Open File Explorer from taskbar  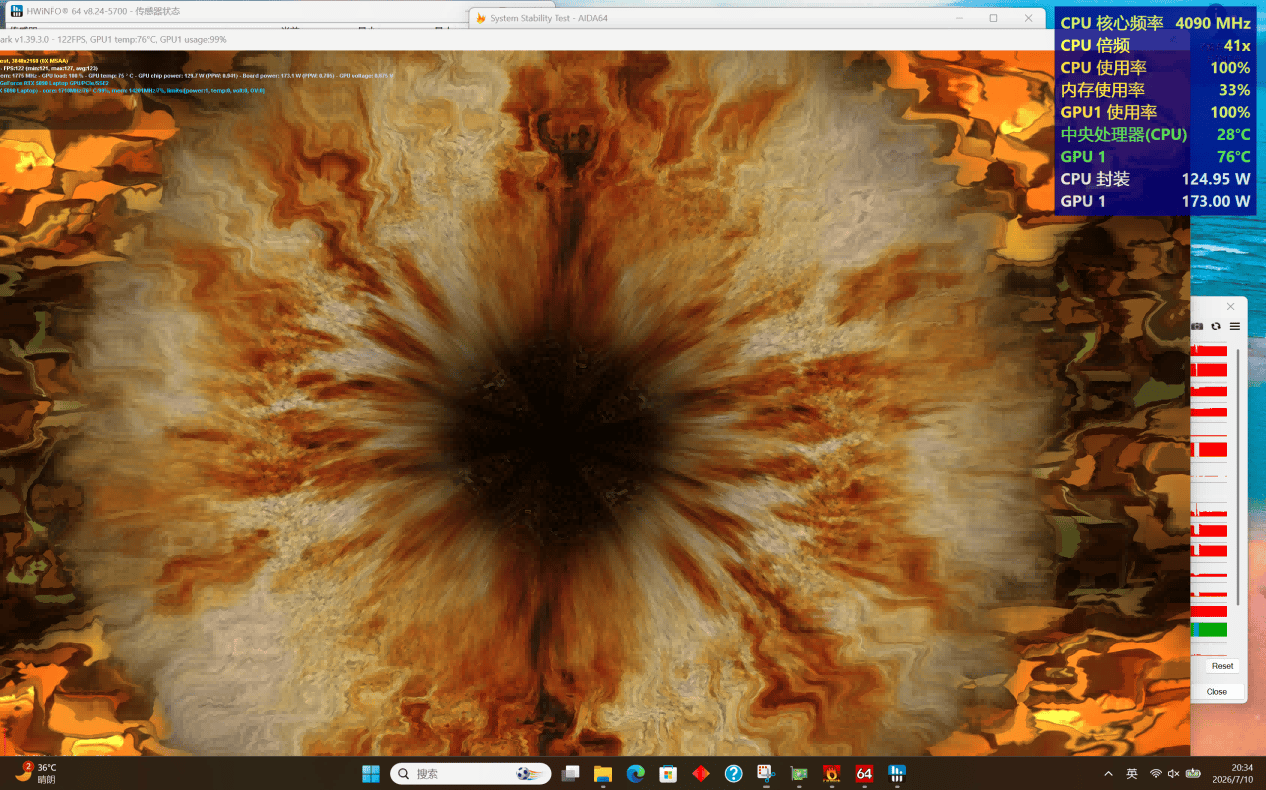pyautogui.click(x=603, y=773)
